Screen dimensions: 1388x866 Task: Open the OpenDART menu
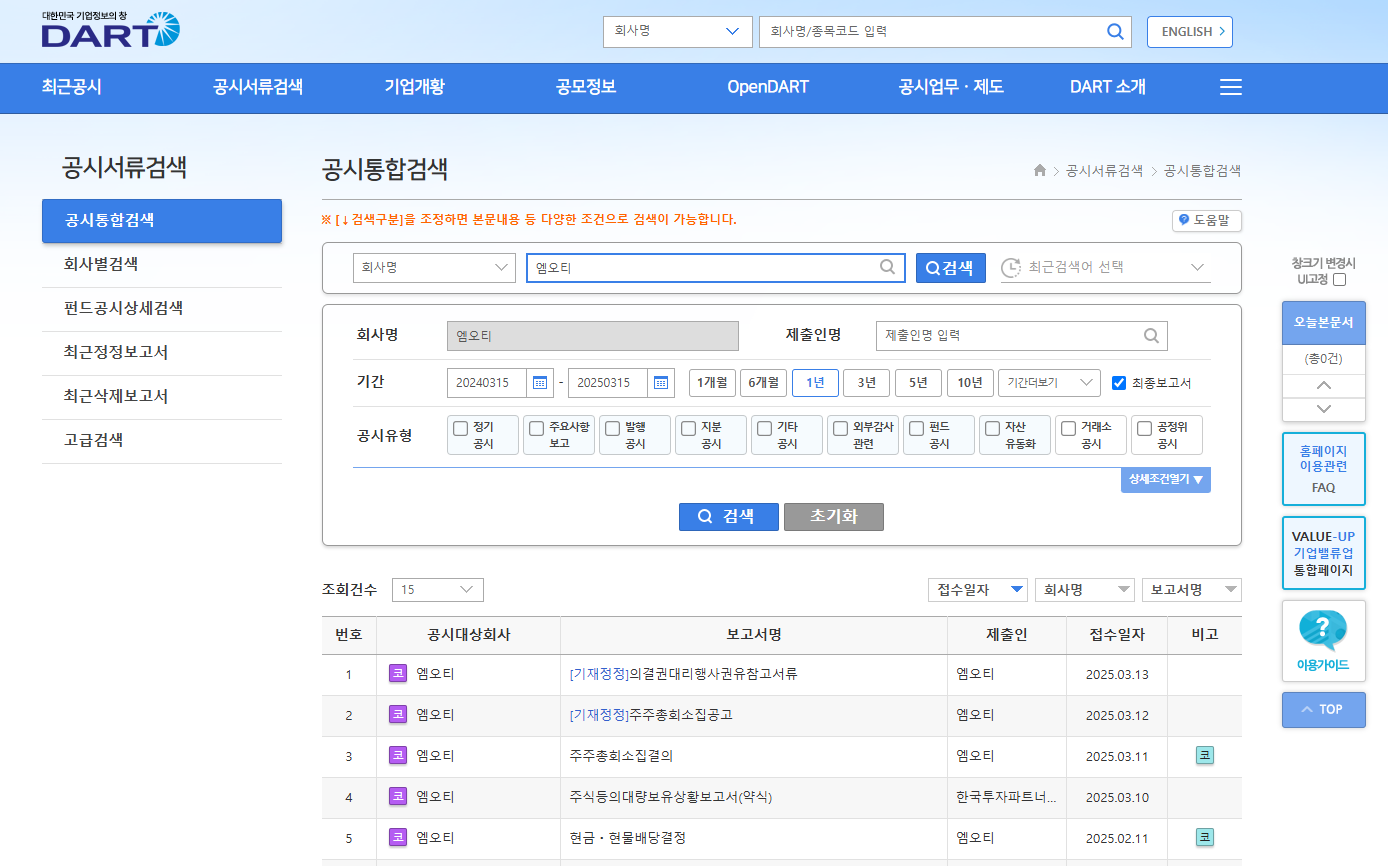click(x=768, y=87)
